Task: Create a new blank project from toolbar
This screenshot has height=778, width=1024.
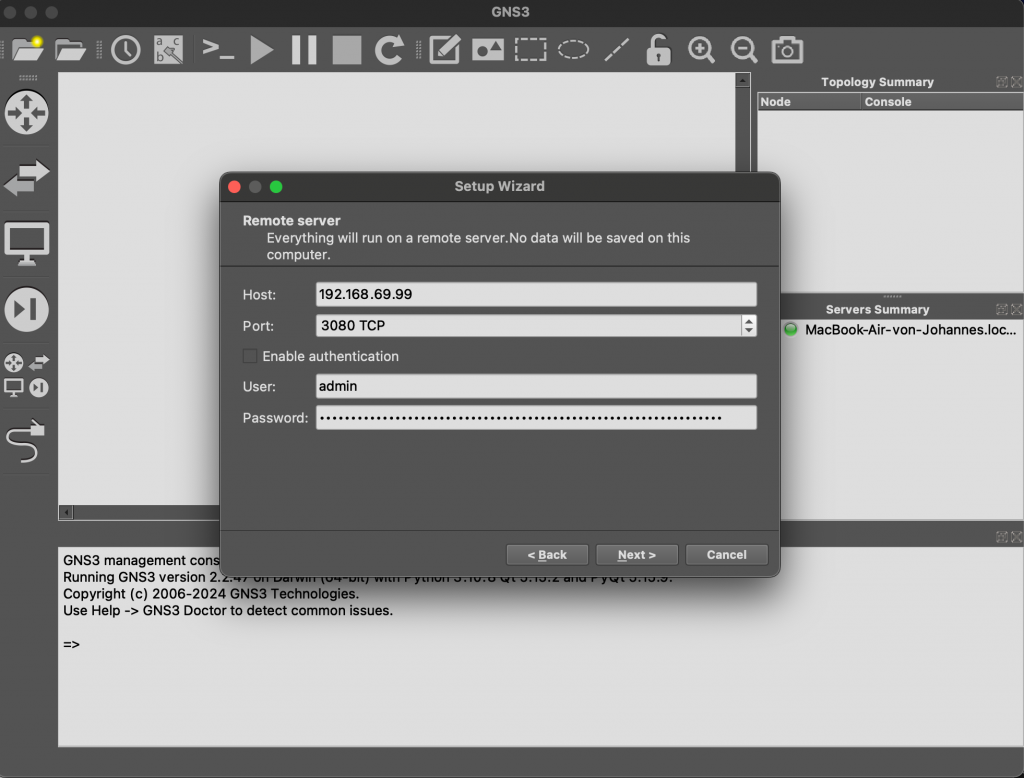Action: click(27, 50)
